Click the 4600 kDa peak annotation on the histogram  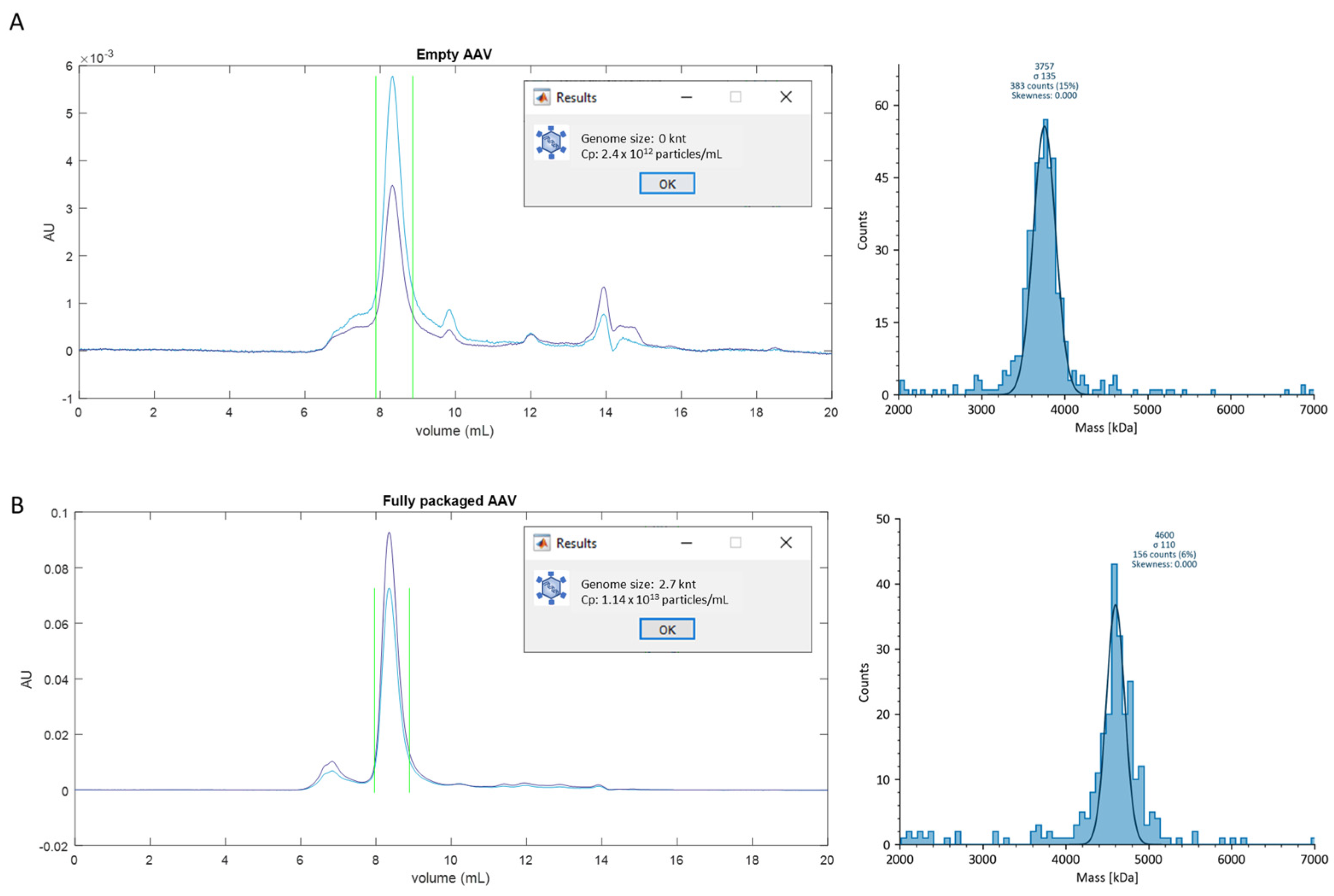[1164, 535]
